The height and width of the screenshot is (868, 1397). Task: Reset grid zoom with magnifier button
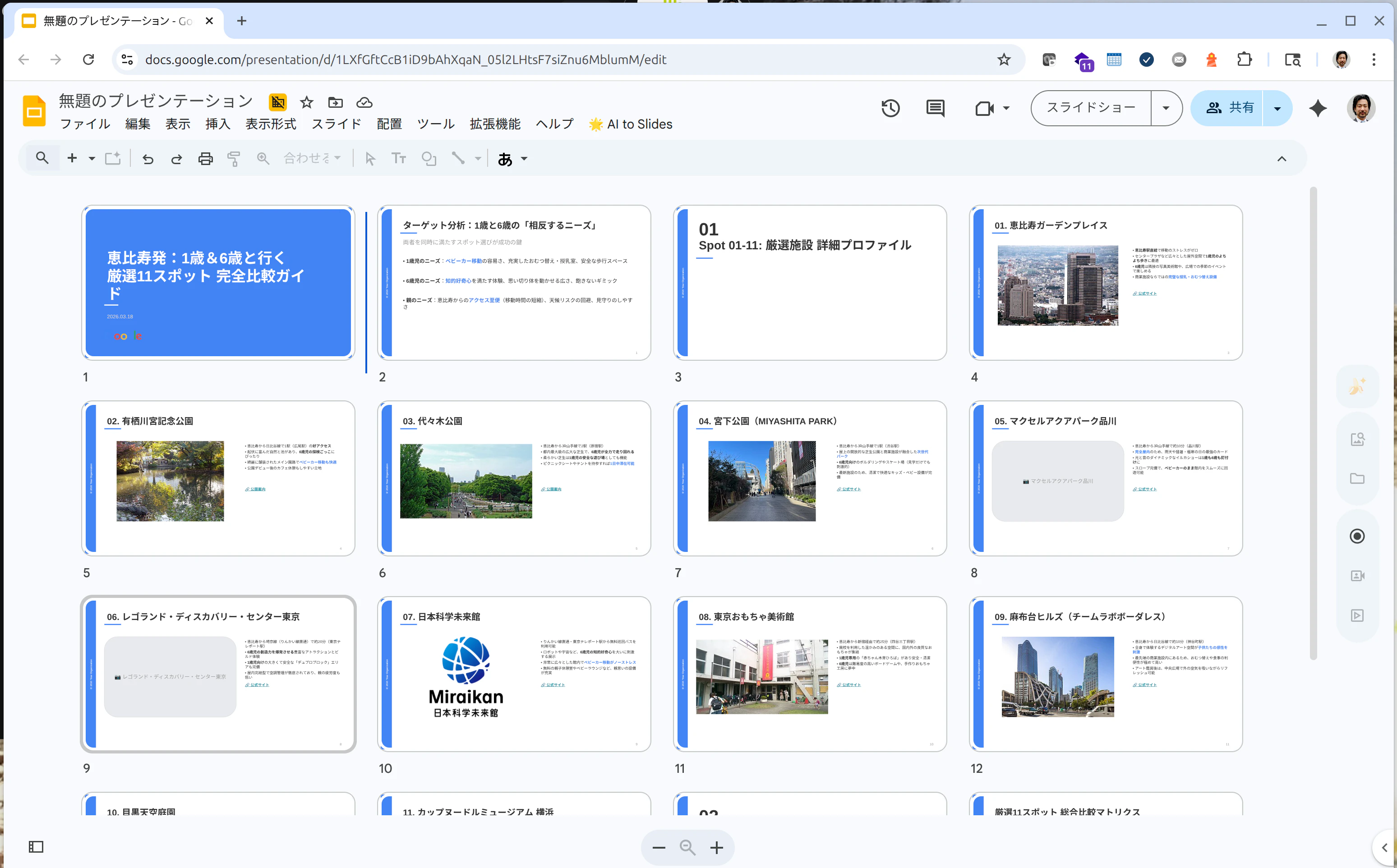(687, 848)
